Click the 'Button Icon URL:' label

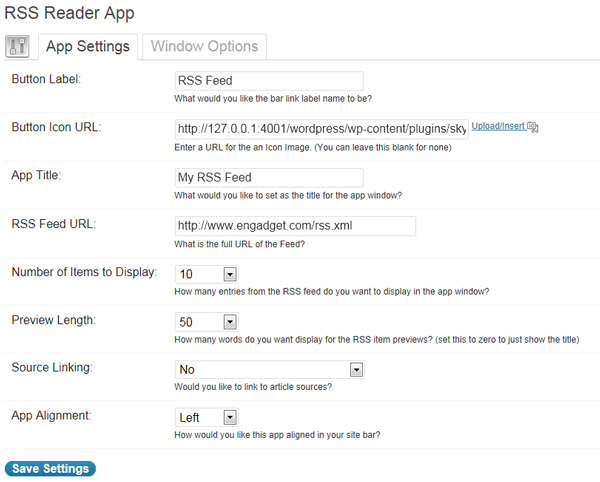[56, 127]
